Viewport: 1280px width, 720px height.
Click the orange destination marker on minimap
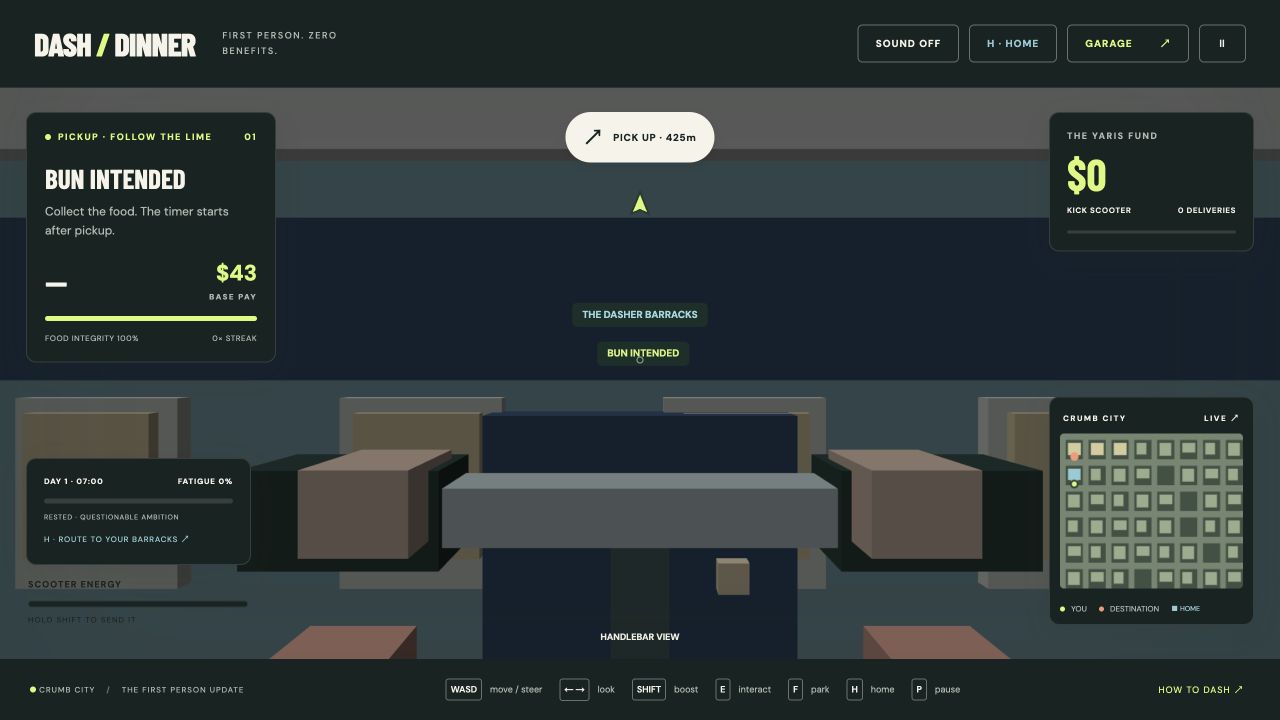1074,456
